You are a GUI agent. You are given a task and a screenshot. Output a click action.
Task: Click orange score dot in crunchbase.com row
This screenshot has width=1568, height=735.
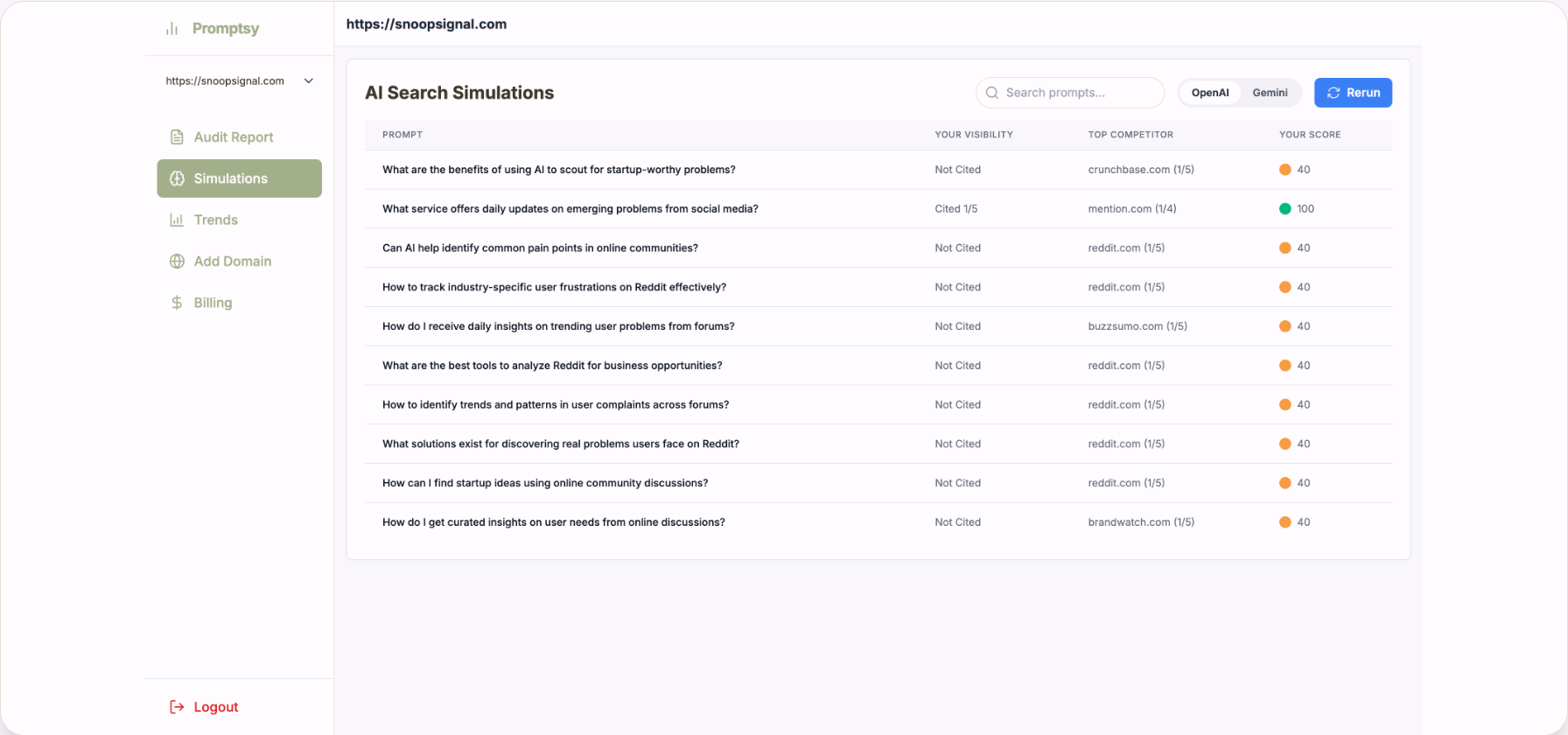1285,170
